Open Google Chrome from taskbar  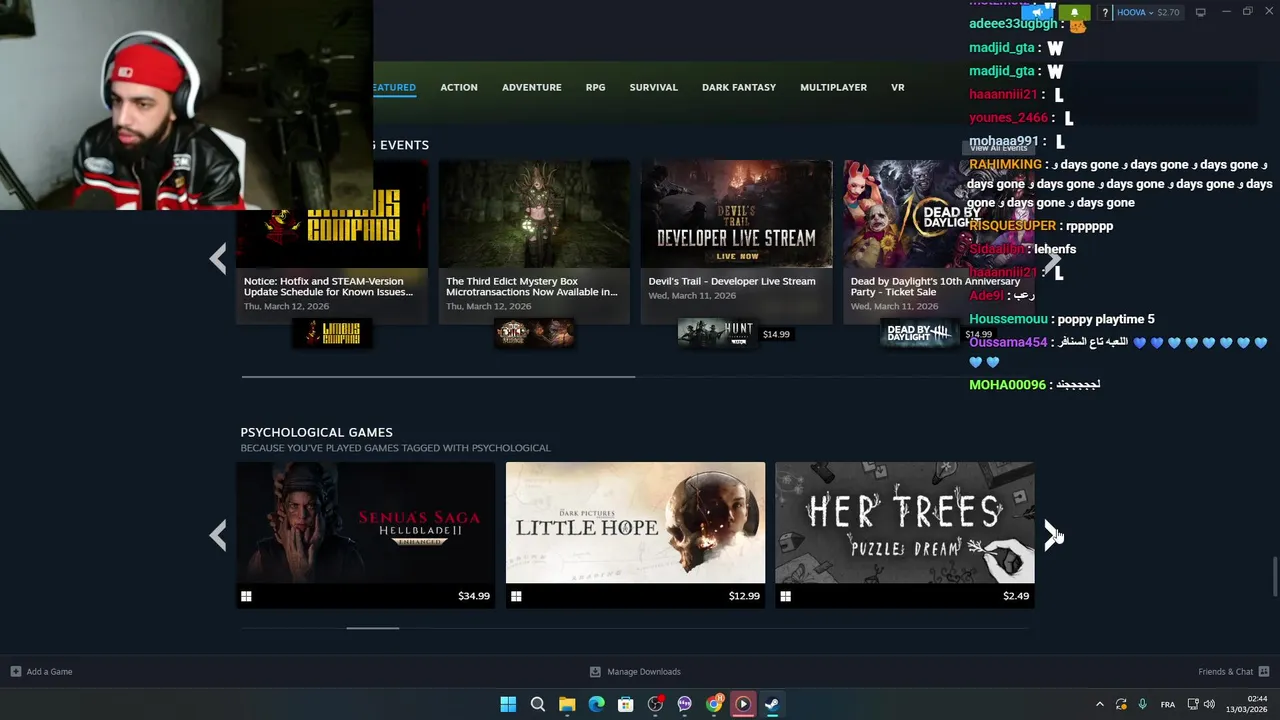(x=714, y=704)
